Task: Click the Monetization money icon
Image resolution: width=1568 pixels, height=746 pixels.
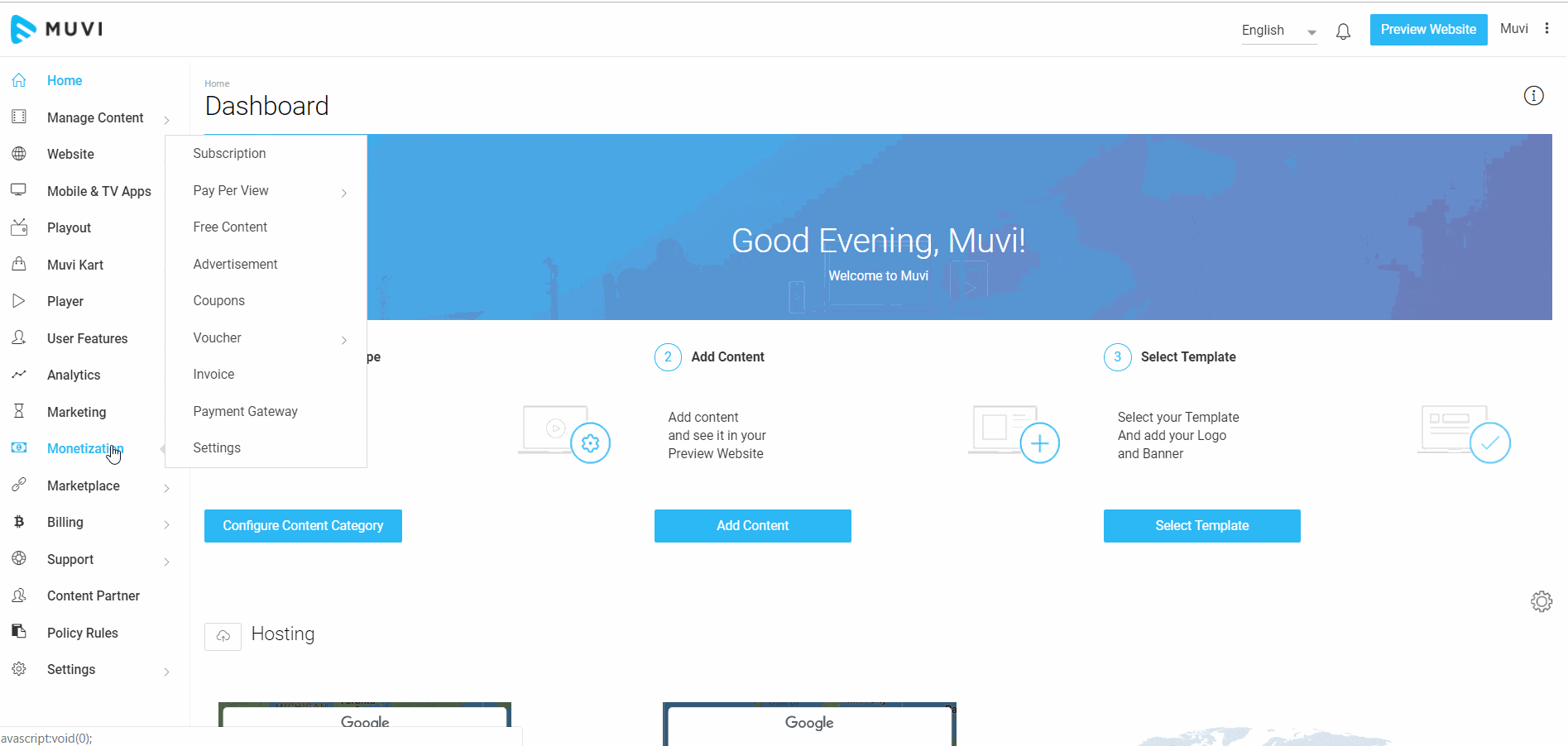Action: click(19, 447)
